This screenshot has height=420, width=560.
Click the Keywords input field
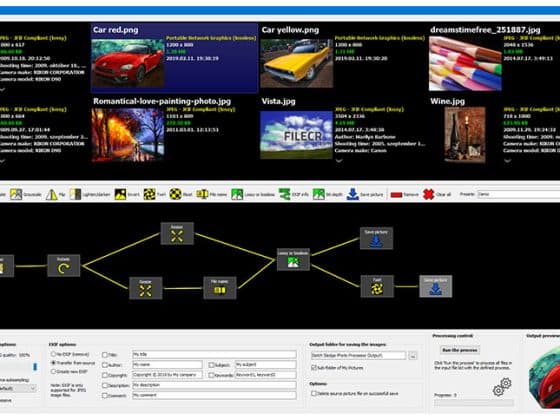[265, 375]
